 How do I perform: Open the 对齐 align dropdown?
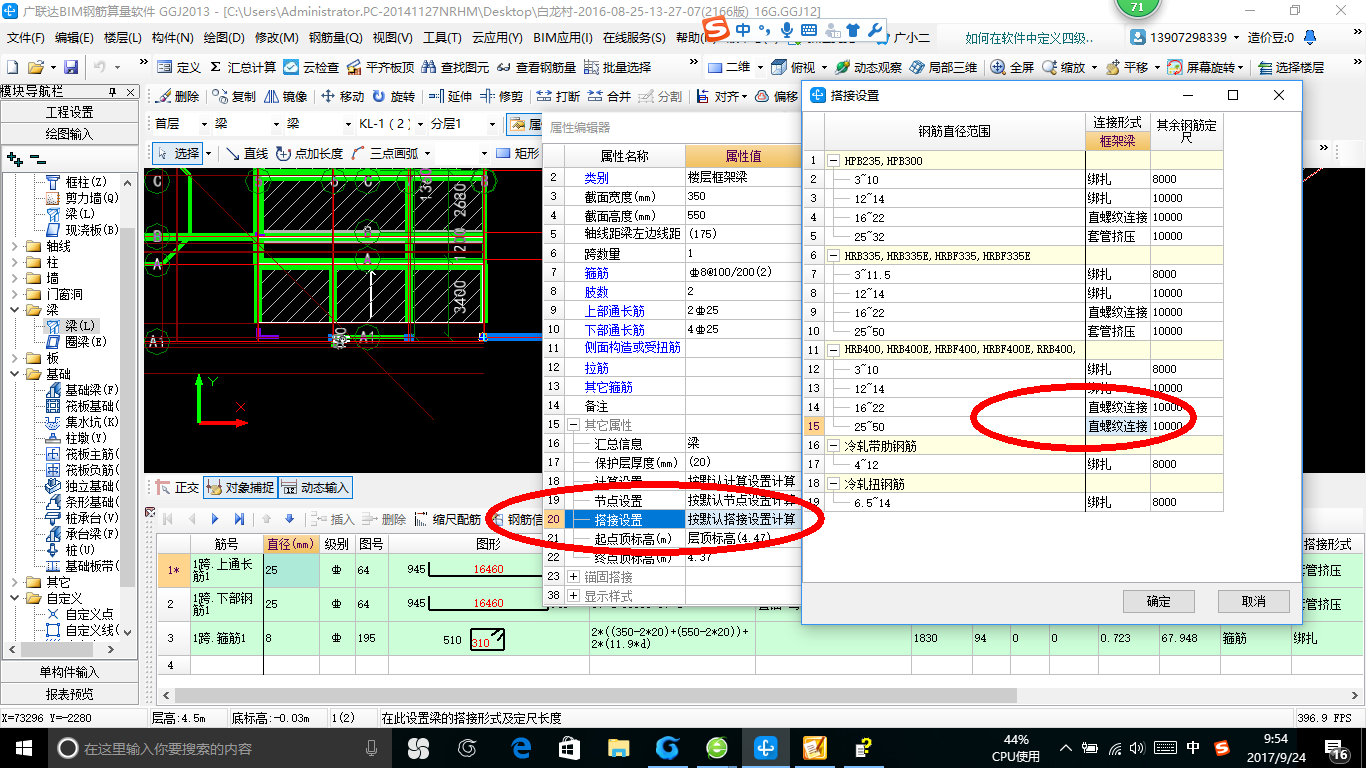coord(745,97)
